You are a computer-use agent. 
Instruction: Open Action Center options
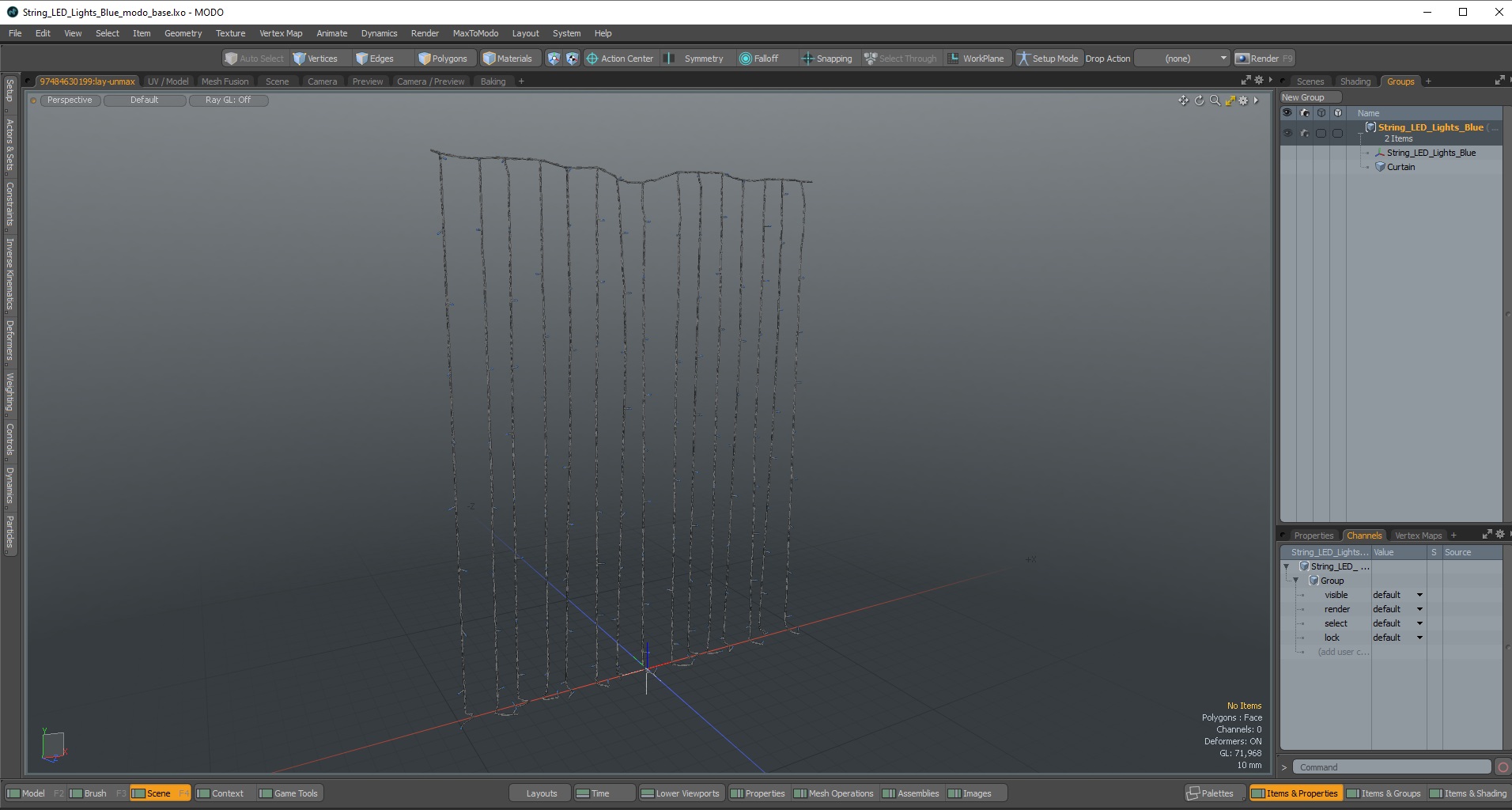pyautogui.click(x=620, y=59)
